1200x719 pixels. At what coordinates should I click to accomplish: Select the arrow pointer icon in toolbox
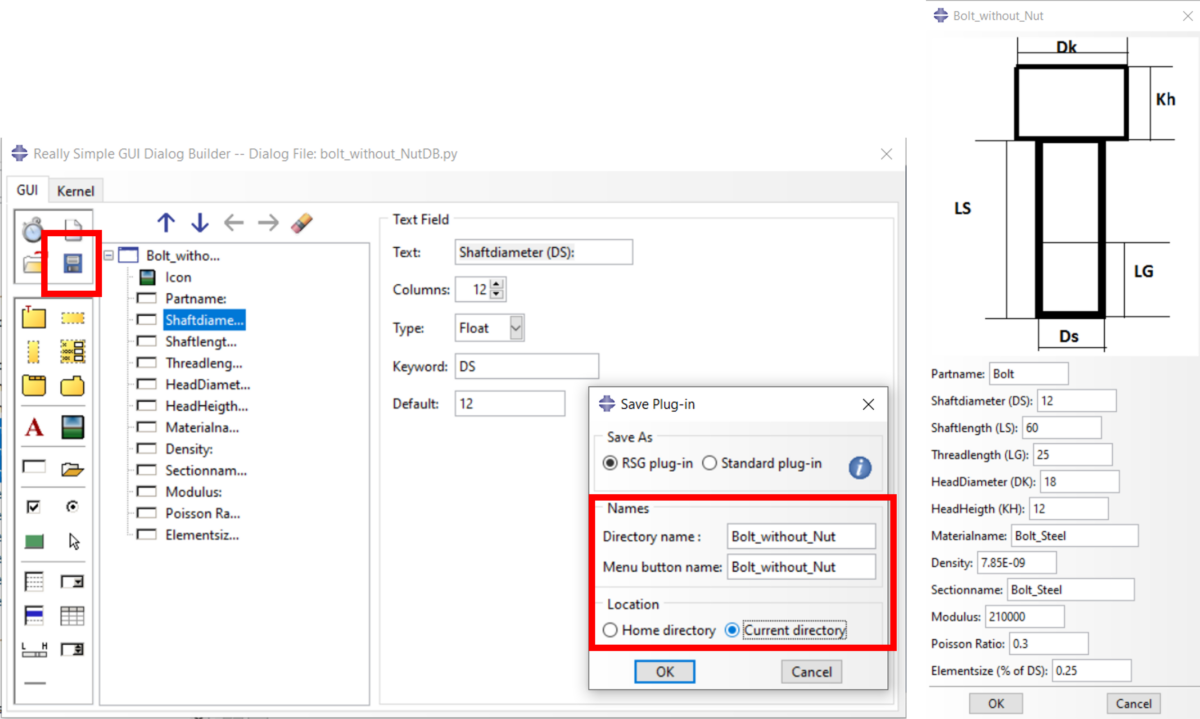(x=75, y=541)
